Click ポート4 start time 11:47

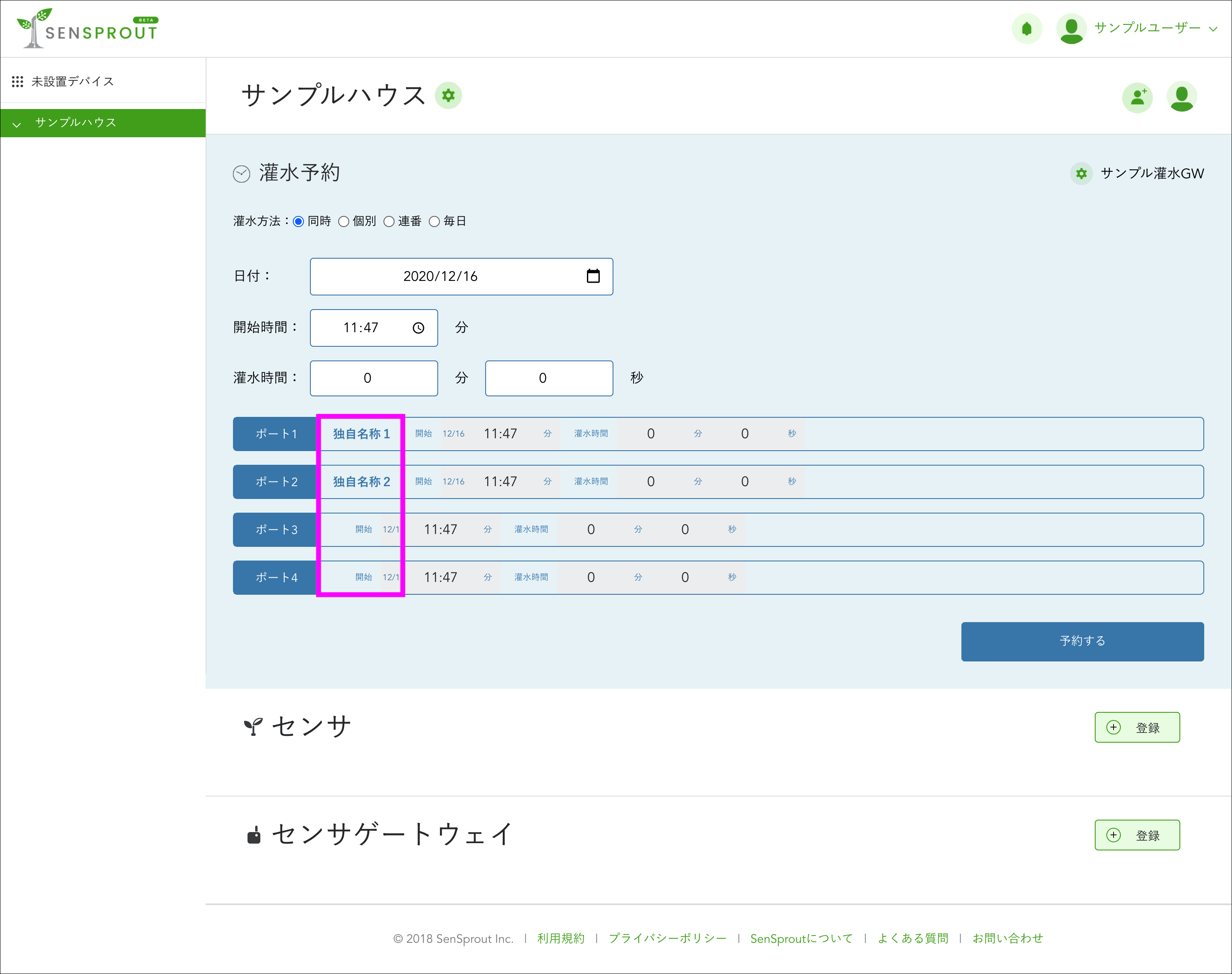[441, 578]
